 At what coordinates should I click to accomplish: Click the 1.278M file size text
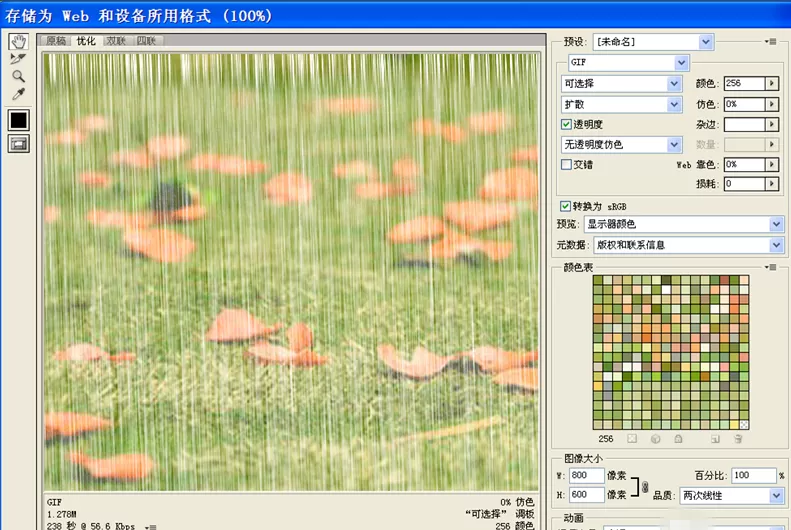pyautogui.click(x=62, y=514)
